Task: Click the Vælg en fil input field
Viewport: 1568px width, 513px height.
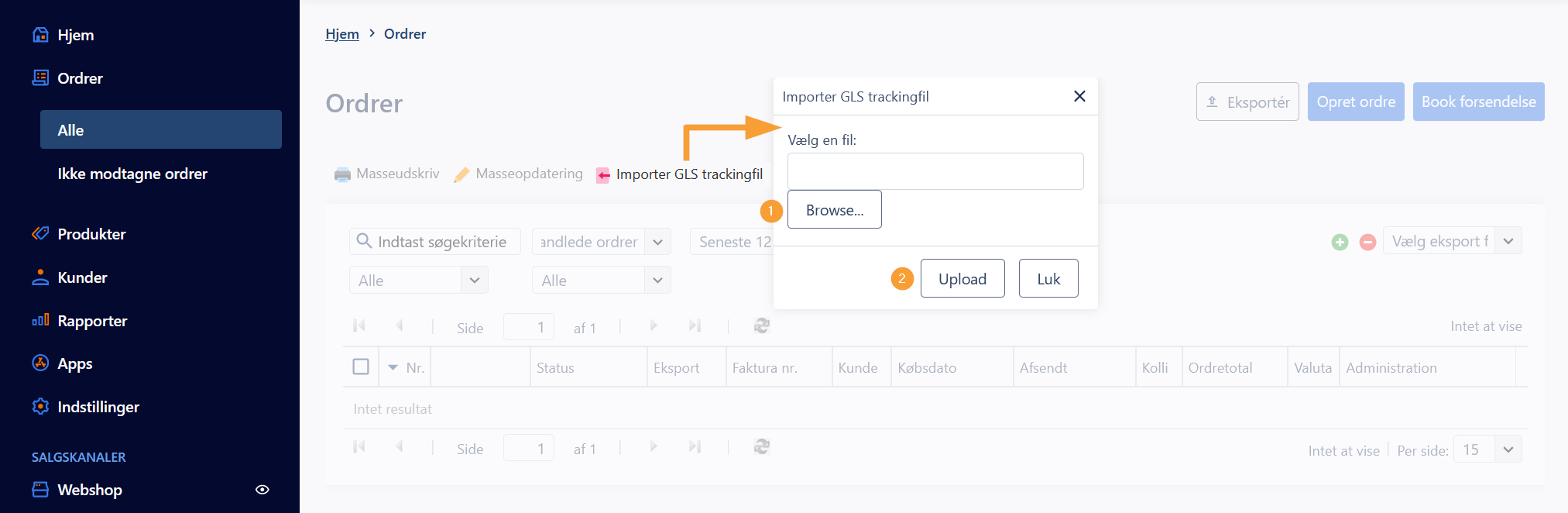Action: point(935,171)
